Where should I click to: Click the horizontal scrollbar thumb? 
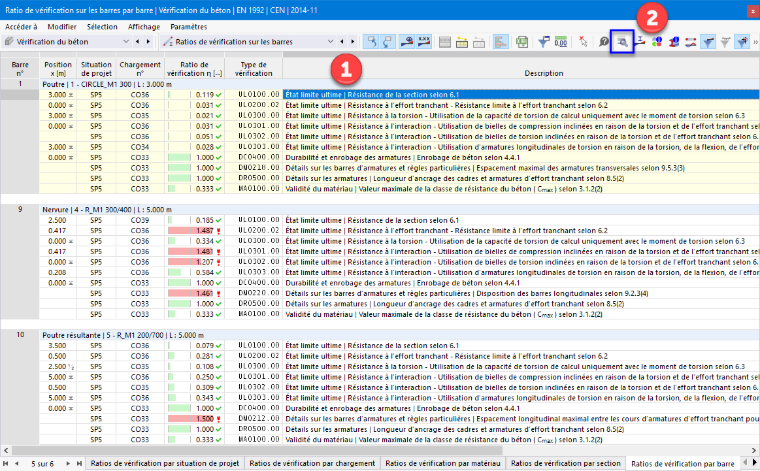coord(257,450)
